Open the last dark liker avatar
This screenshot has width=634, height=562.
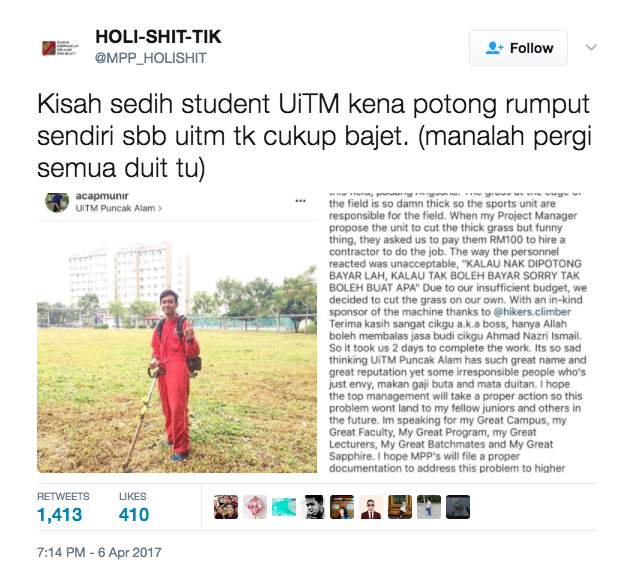point(458,507)
